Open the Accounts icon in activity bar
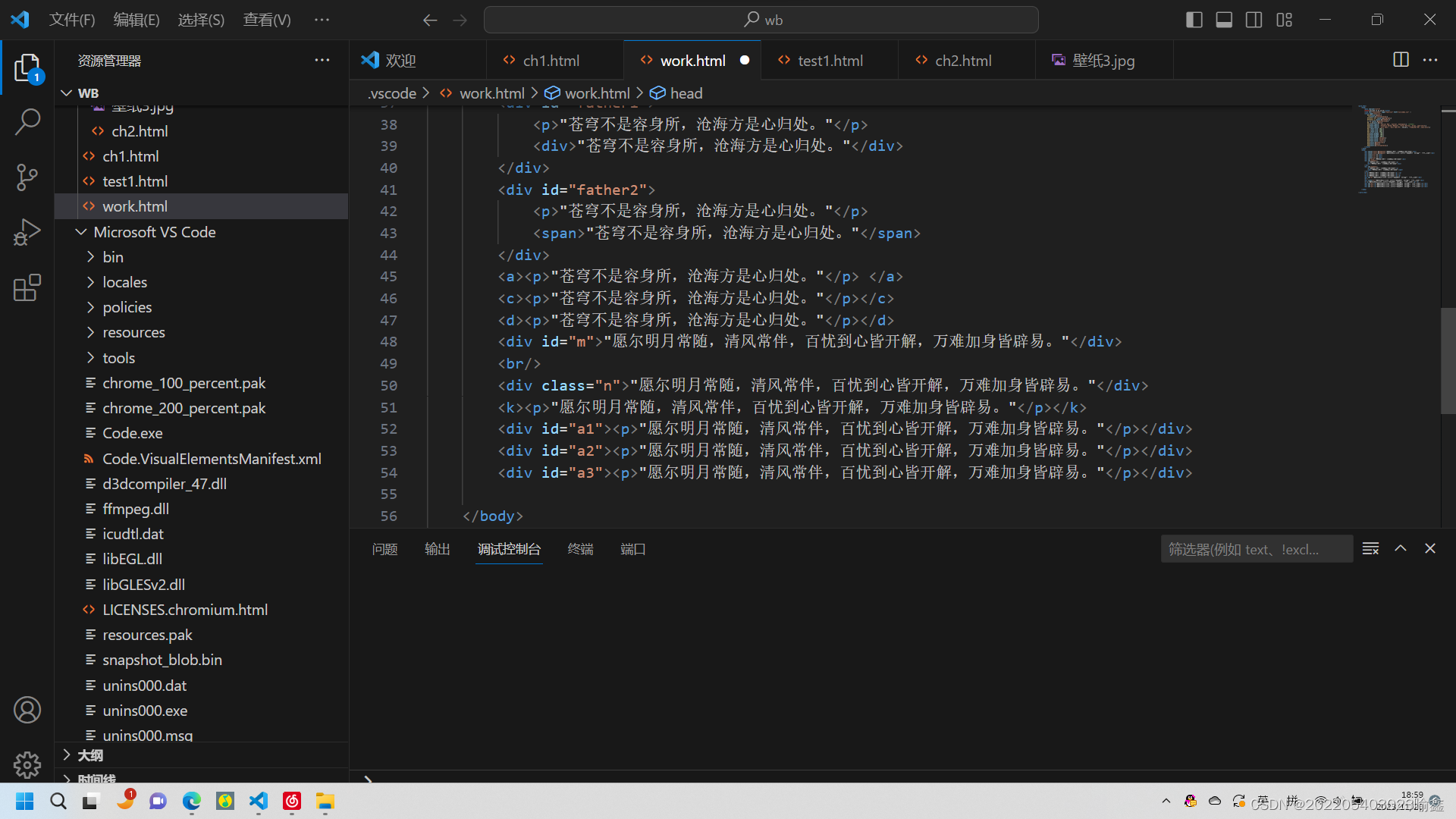 point(27,710)
